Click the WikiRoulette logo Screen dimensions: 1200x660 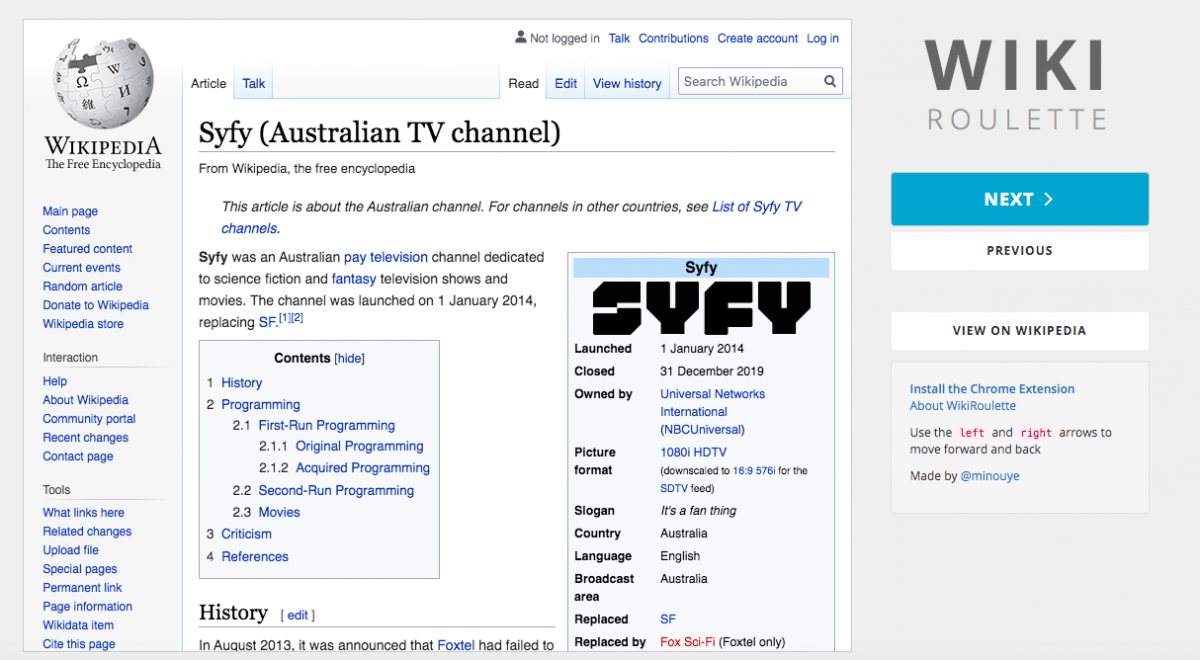pos(1014,84)
